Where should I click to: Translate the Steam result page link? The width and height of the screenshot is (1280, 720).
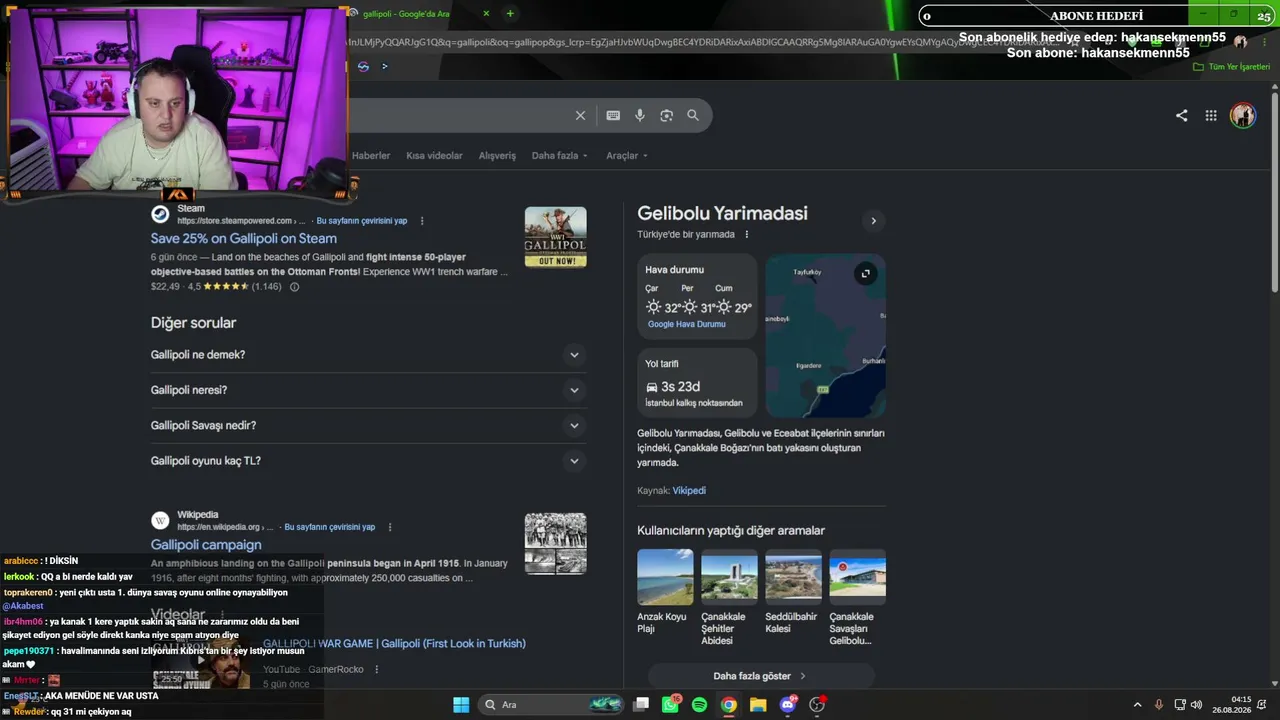(x=362, y=221)
